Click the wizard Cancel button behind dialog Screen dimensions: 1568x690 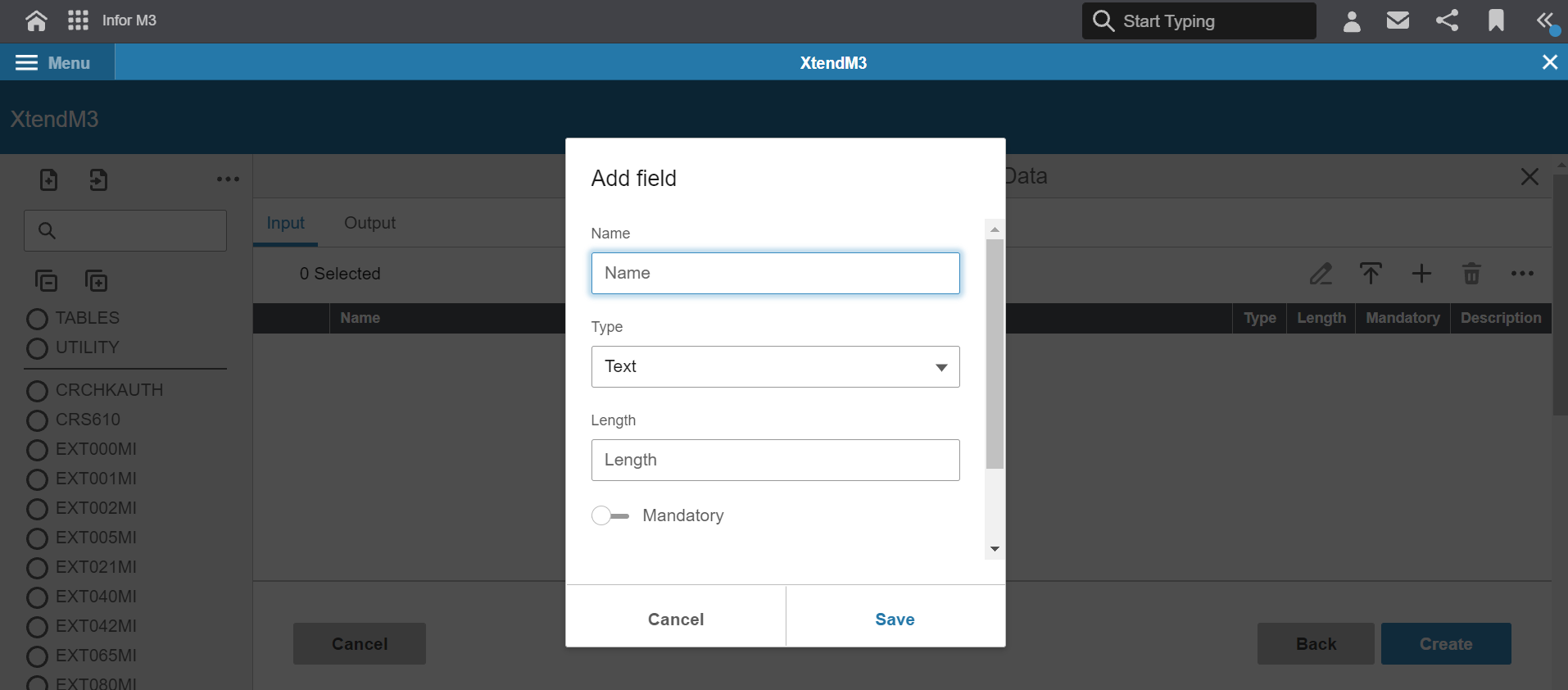click(x=360, y=644)
